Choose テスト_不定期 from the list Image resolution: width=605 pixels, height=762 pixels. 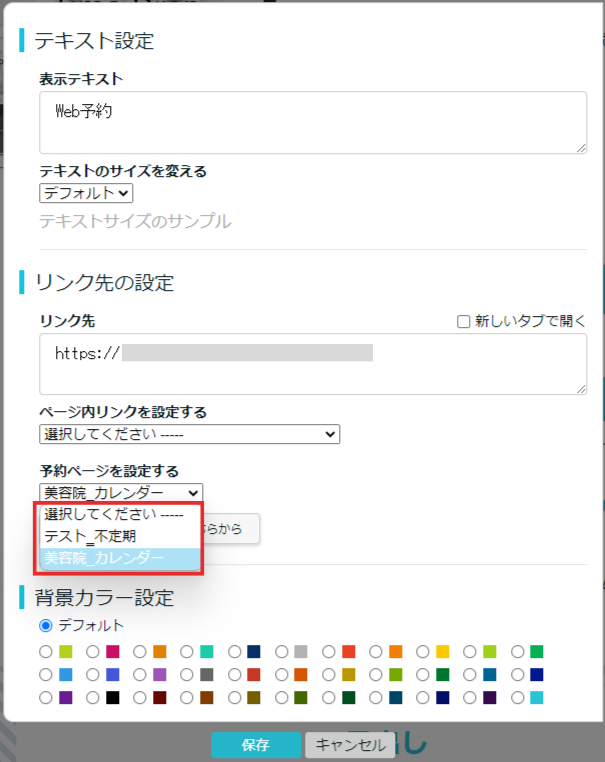pos(90,536)
